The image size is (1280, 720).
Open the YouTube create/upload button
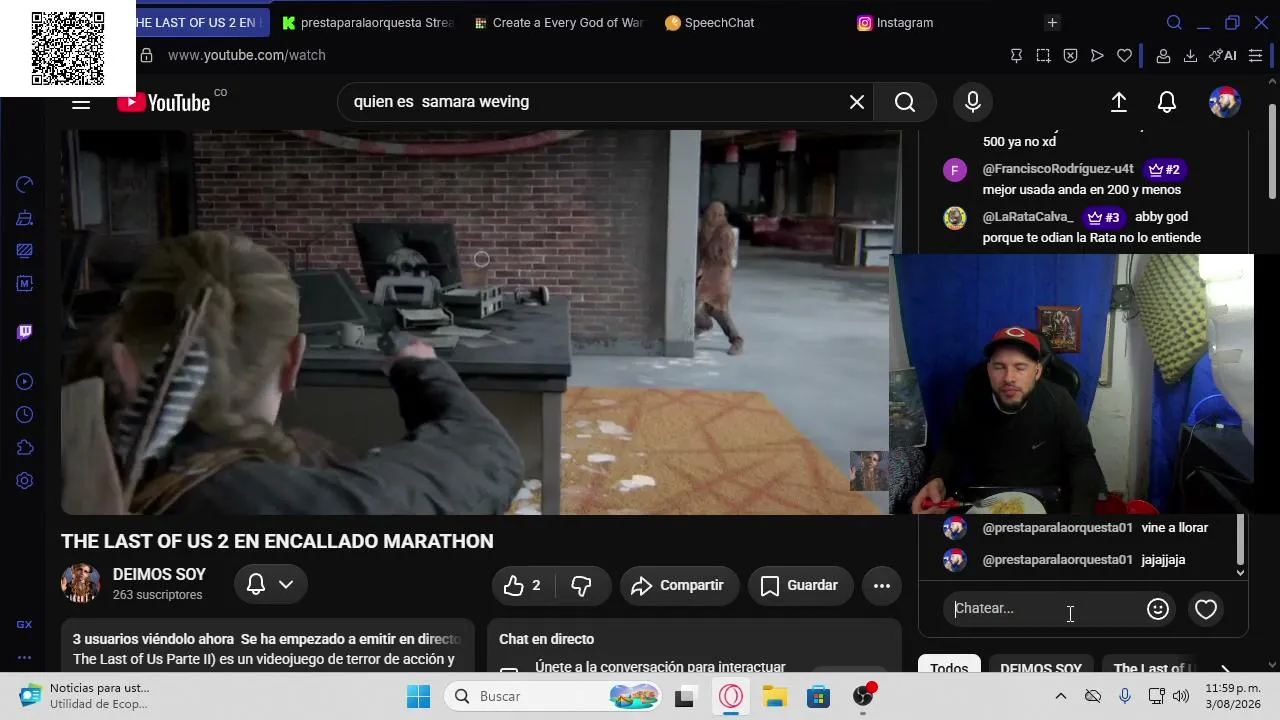point(1119,102)
